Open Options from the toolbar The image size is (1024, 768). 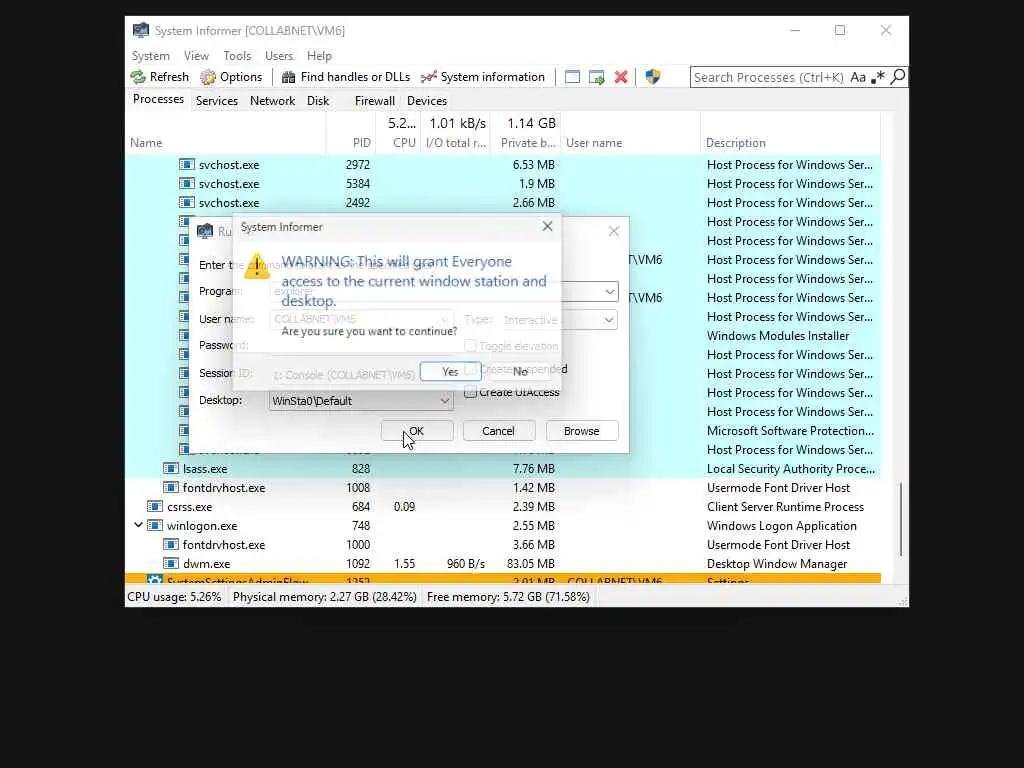coord(231,77)
